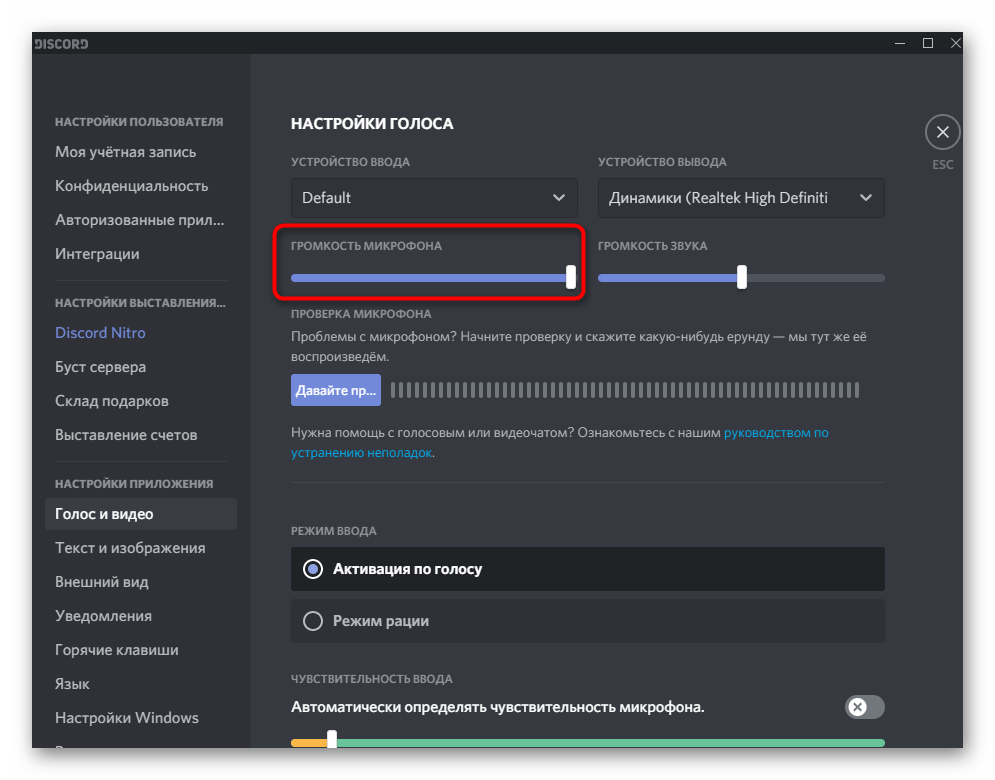Click the Discord logo in title bar
Image resolution: width=995 pixels, height=780 pixels.
[x=62, y=44]
